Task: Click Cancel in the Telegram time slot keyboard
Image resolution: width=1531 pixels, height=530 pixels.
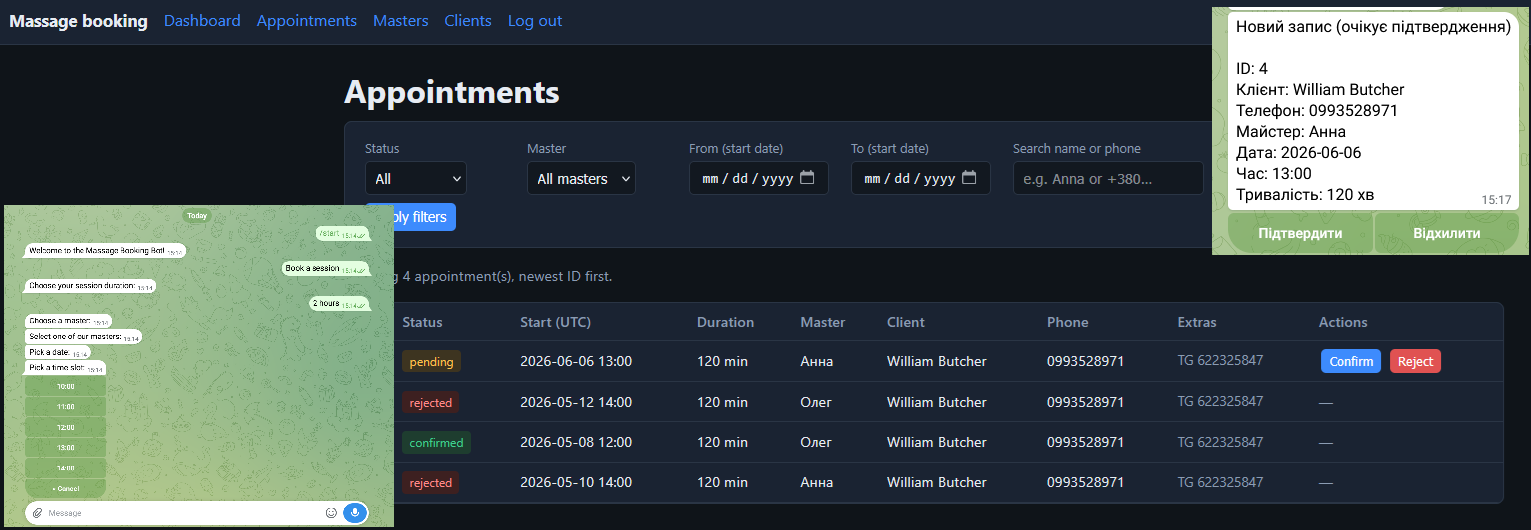Action: tap(66, 488)
